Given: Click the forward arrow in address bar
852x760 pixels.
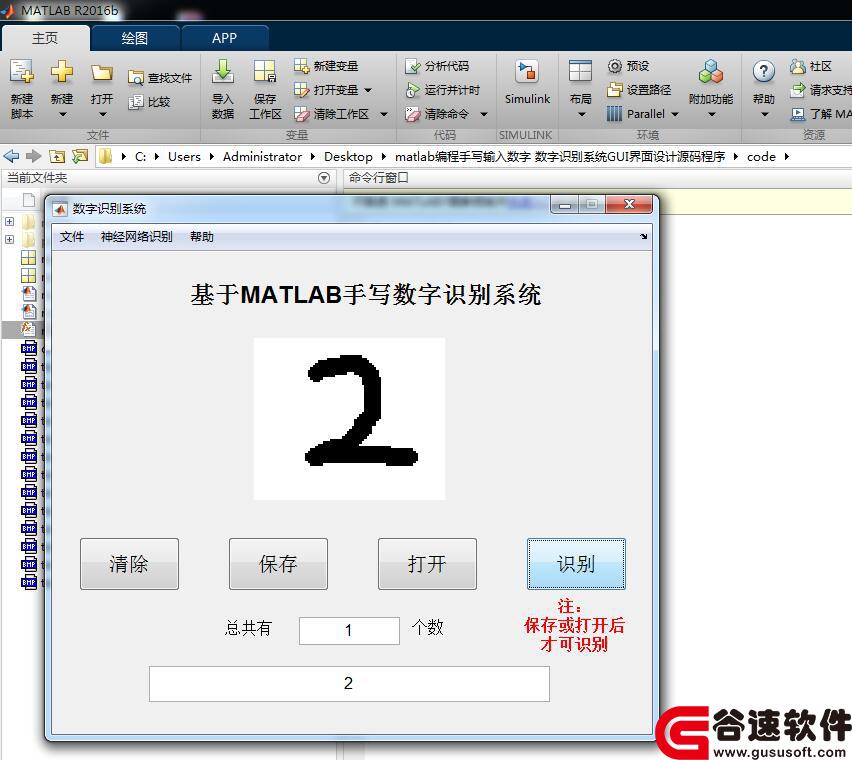Looking at the screenshot, I should coord(34,156).
